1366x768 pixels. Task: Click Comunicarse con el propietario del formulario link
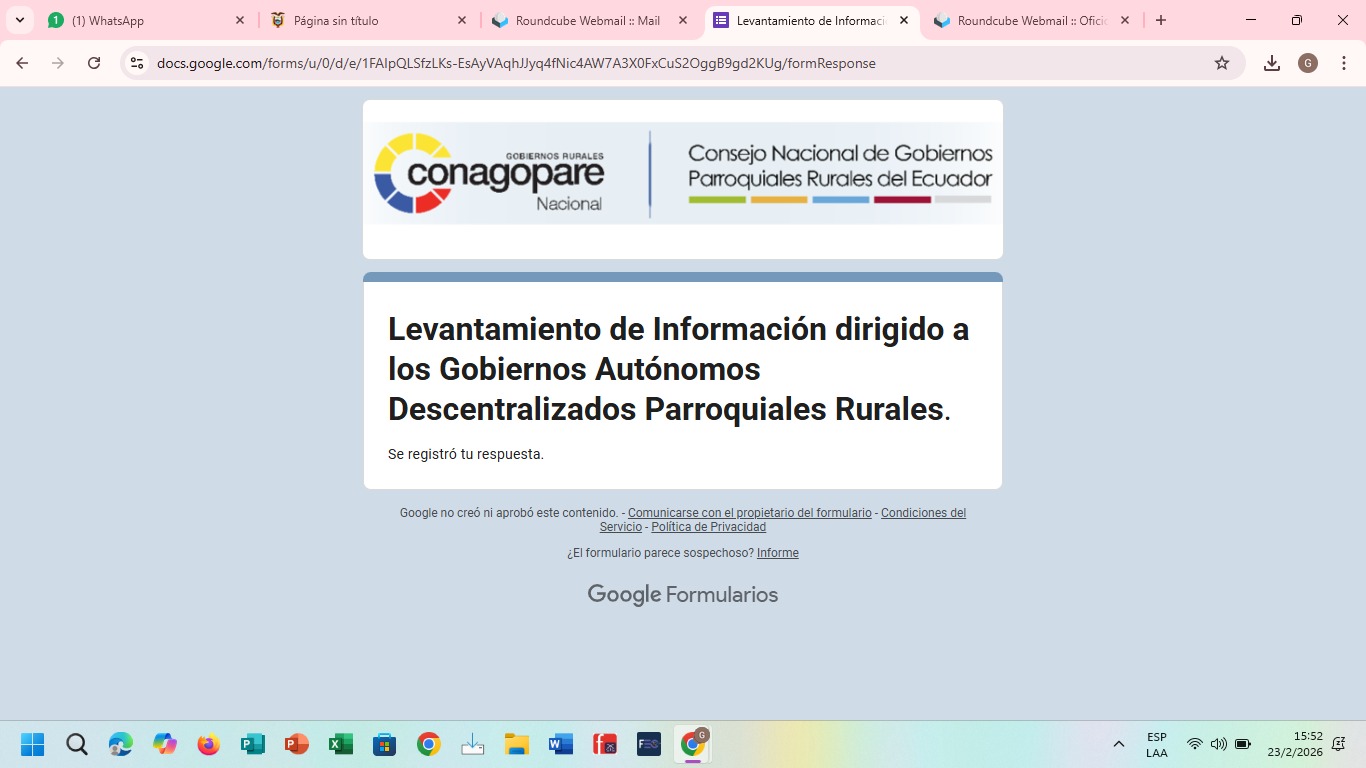coord(749,513)
